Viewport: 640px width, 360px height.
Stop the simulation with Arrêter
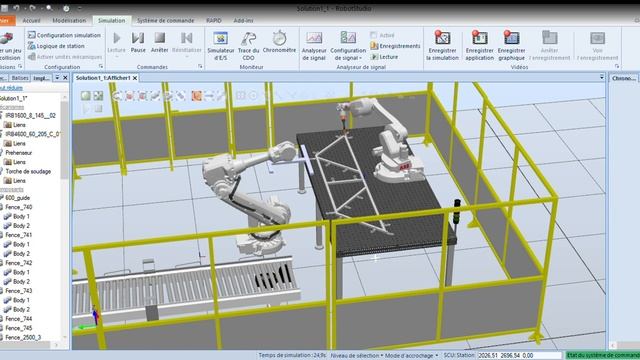pos(160,42)
